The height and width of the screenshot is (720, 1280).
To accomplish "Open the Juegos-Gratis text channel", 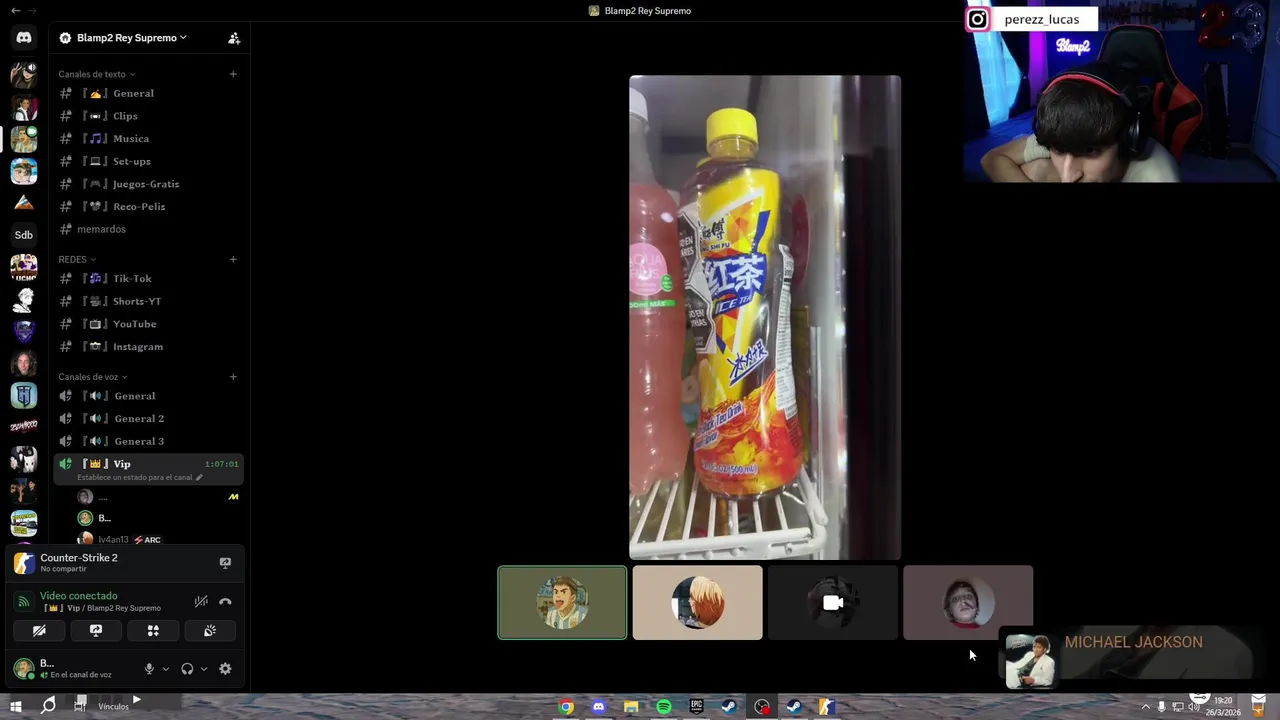I will tap(148, 184).
